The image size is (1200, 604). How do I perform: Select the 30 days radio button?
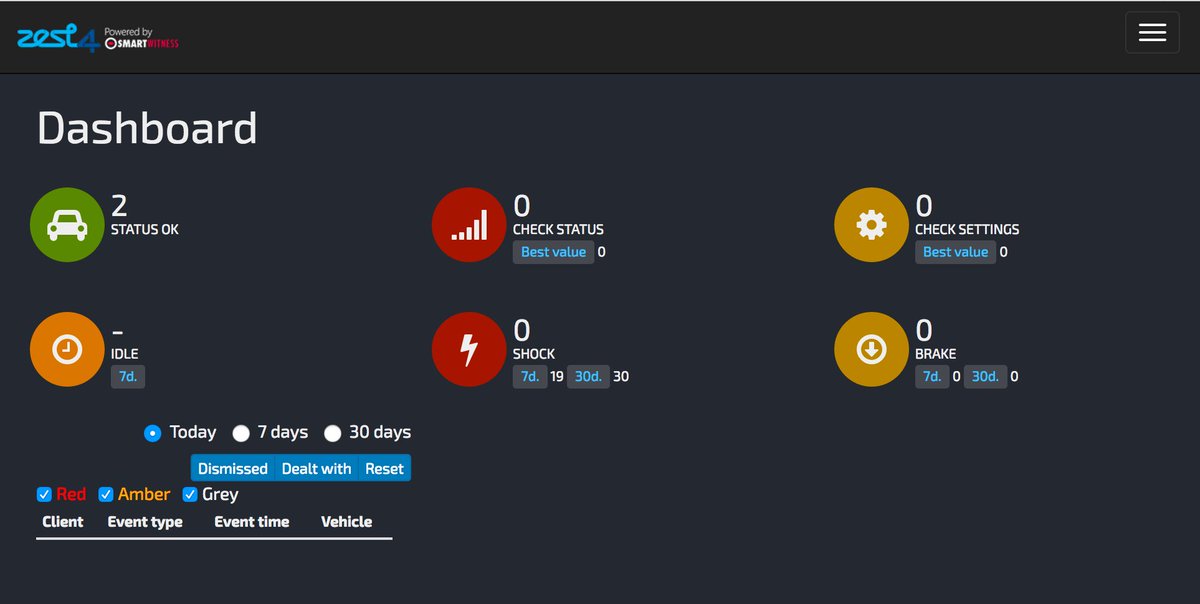[332, 433]
